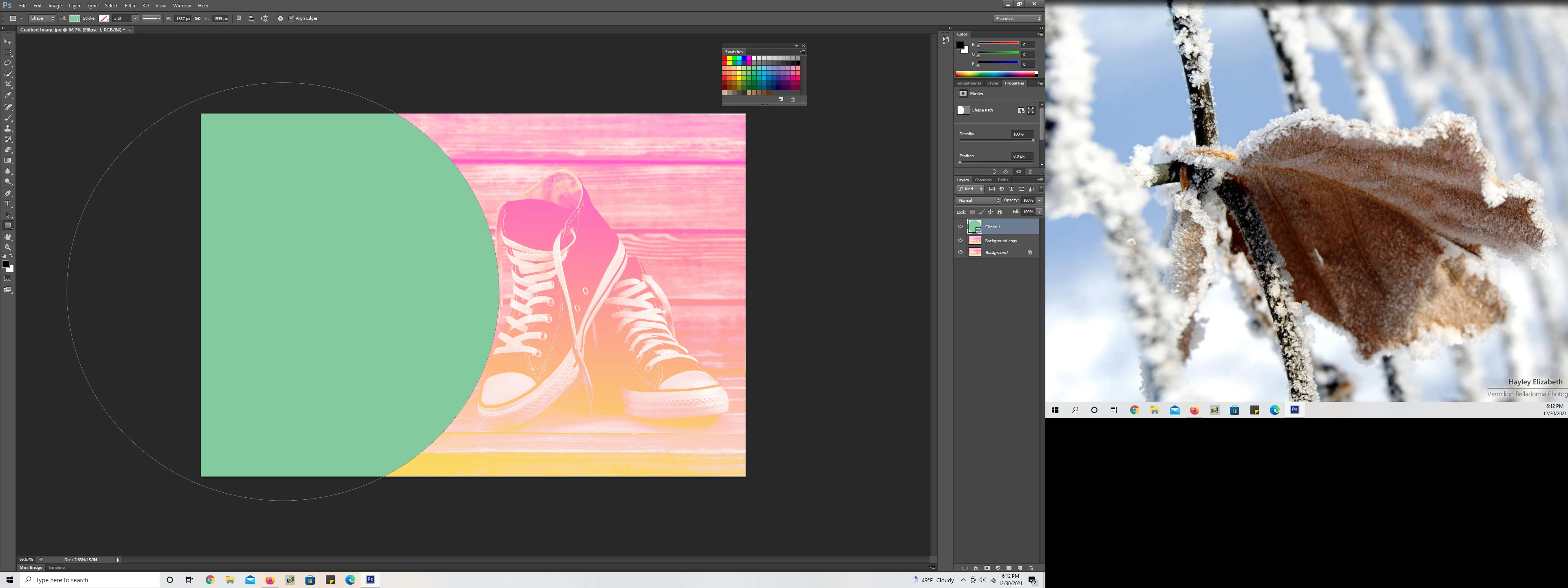1568x588 pixels.
Task: Open the Shape tool mode dropdown
Action: (42, 18)
